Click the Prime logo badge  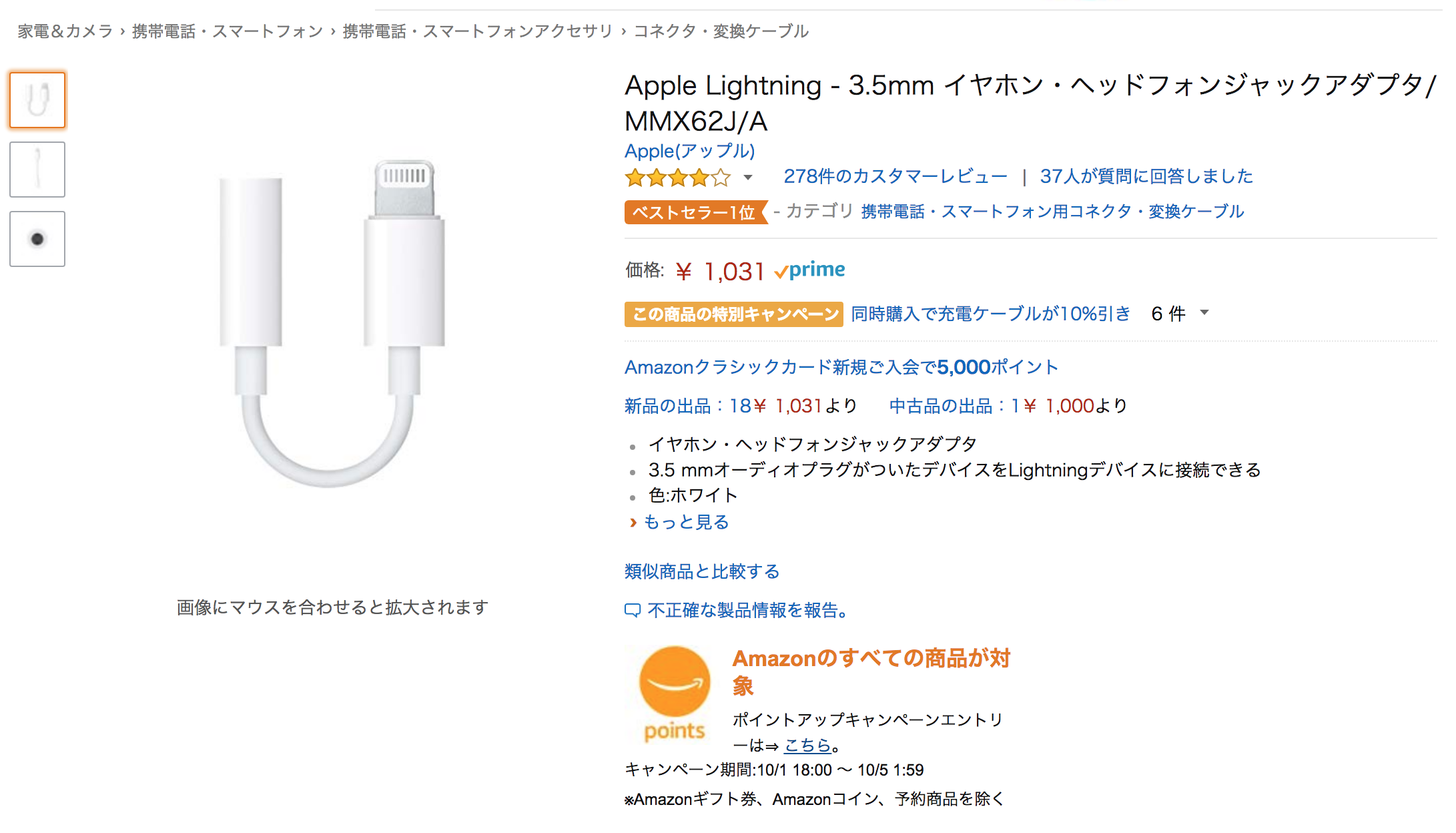809,270
